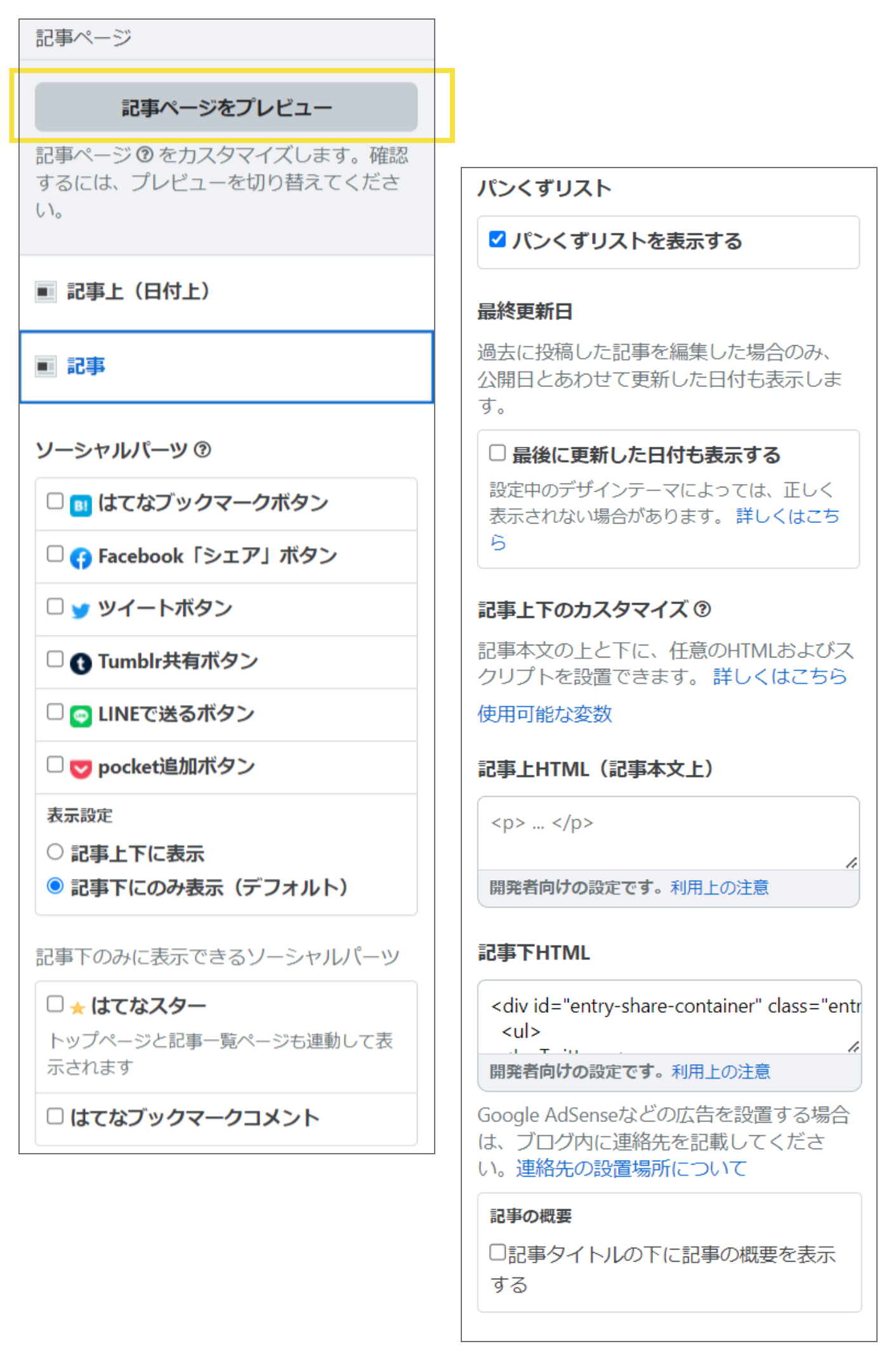Open 利用上の注意 link under 記事上HTML

[720, 888]
